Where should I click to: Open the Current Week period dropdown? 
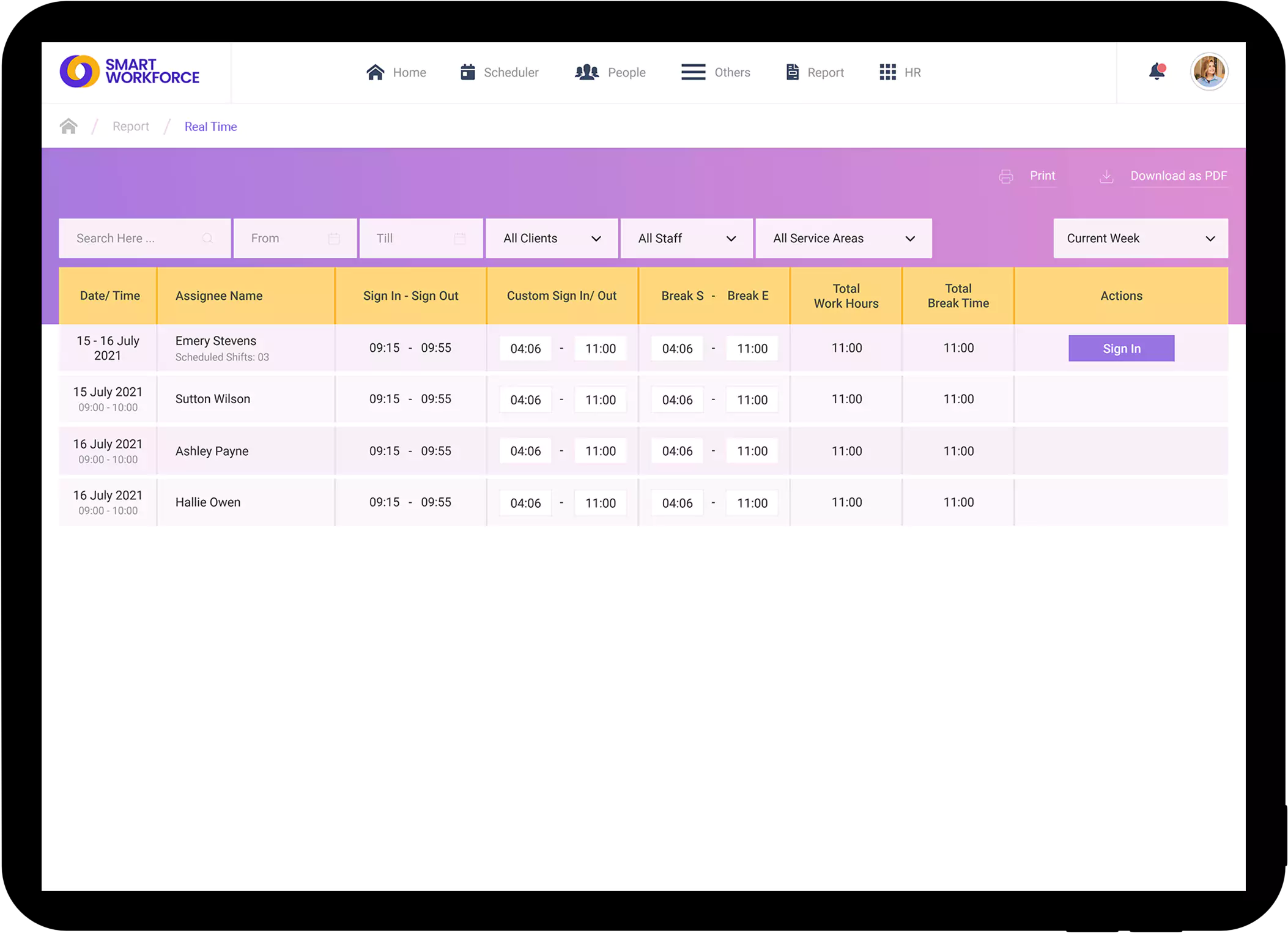pos(1140,238)
